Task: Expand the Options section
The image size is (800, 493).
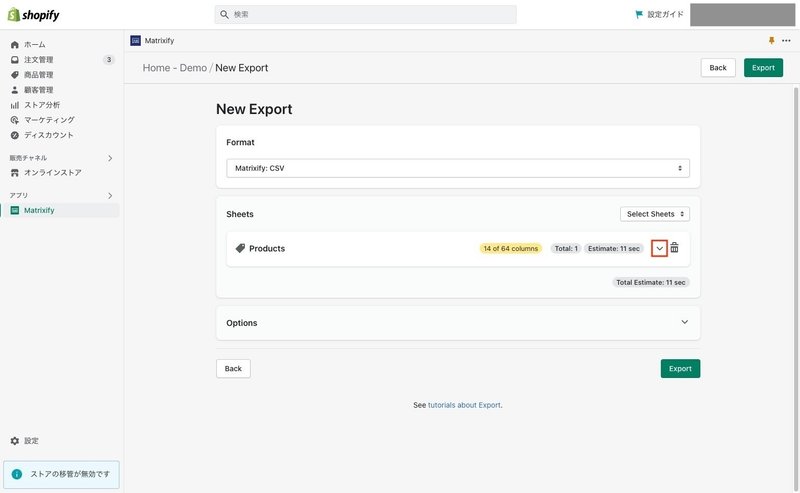Action: [458, 323]
